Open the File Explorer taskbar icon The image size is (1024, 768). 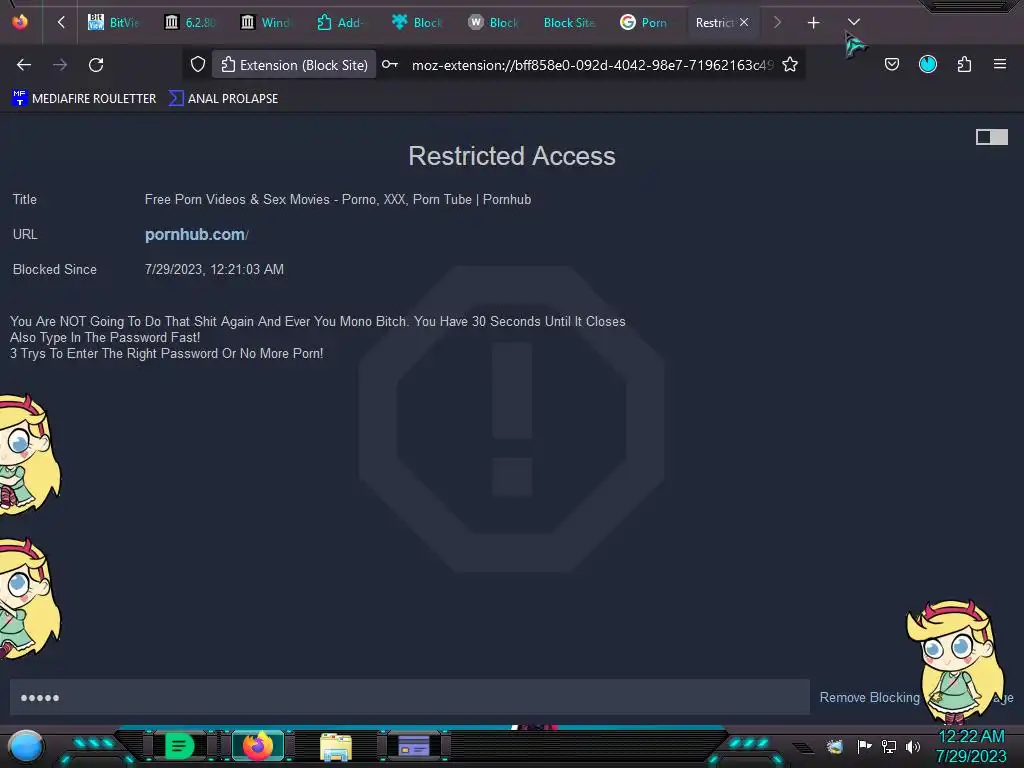click(336, 746)
